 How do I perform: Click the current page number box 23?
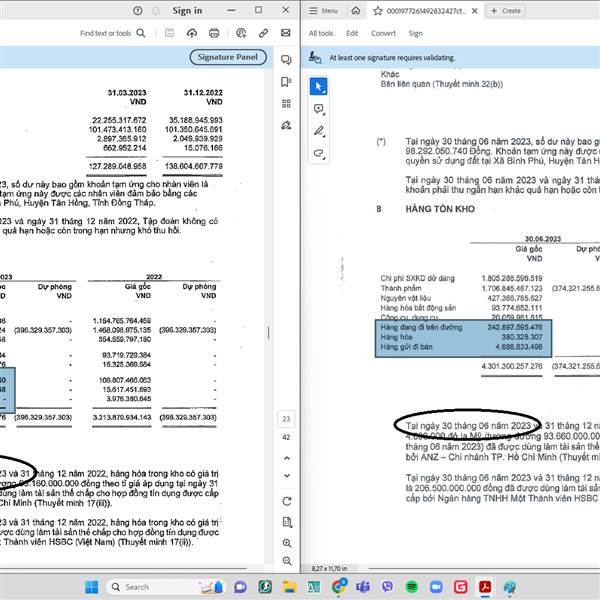(x=286, y=419)
